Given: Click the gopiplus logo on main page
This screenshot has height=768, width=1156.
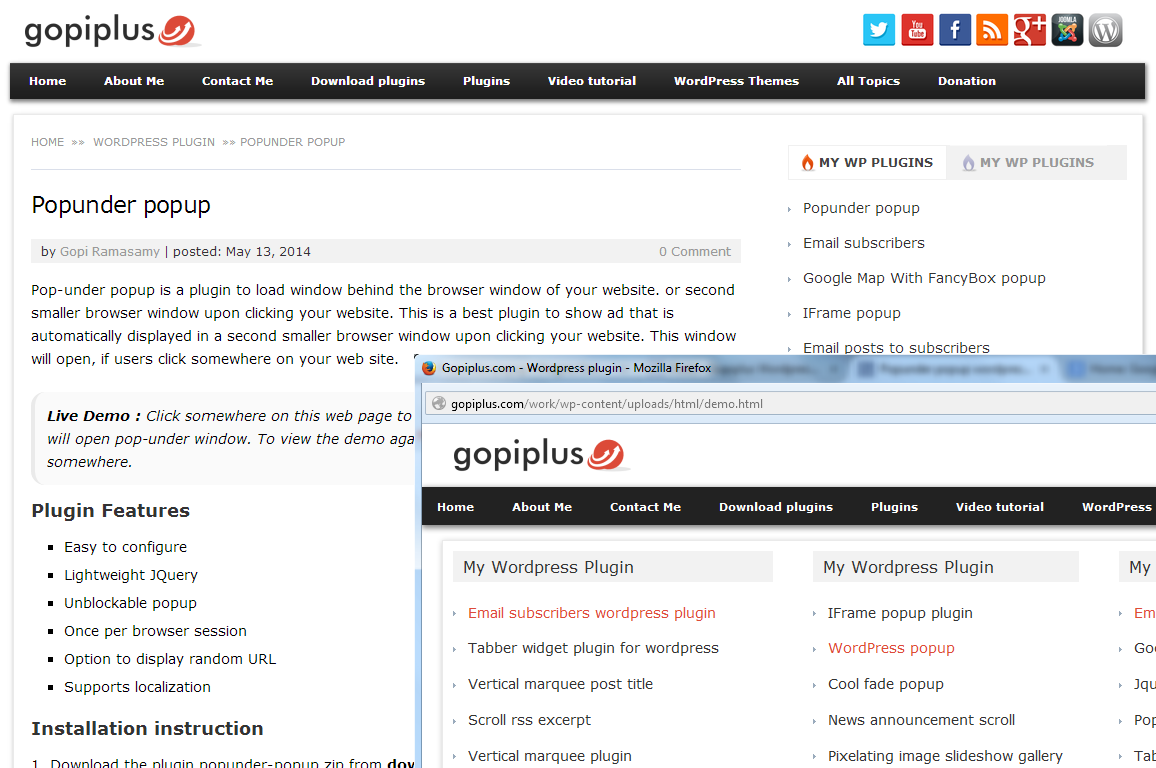Looking at the screenshot, I should (112, 31).
